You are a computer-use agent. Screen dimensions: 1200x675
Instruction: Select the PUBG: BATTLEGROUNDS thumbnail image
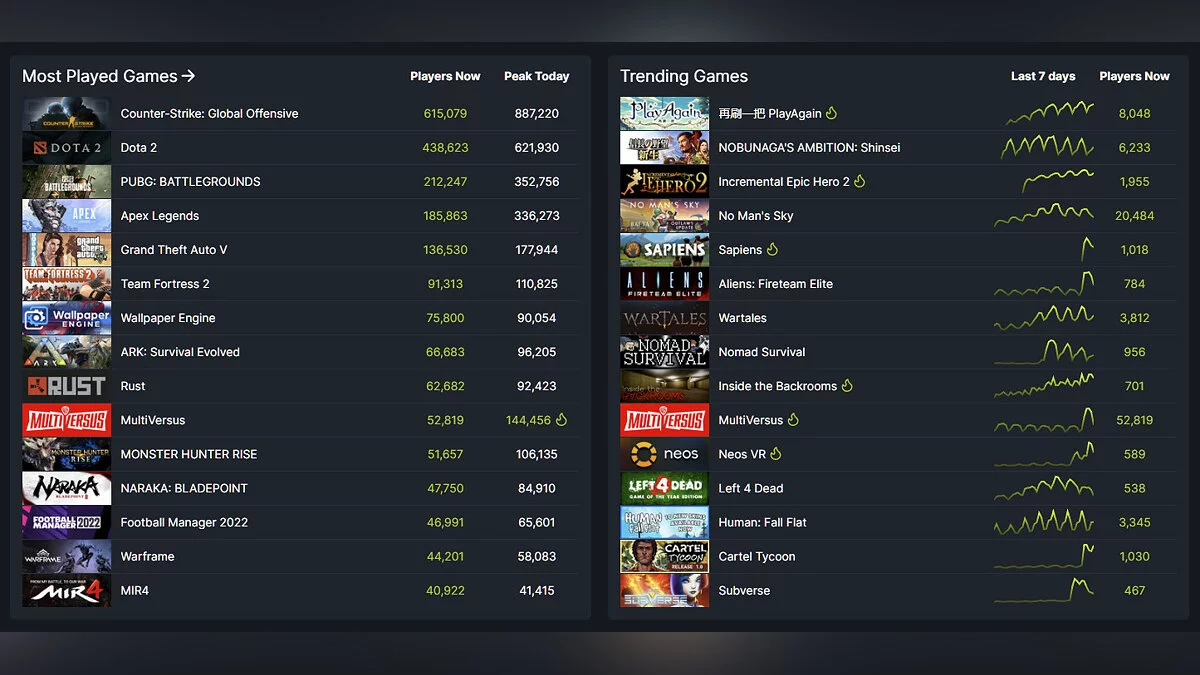coord(67,182)
